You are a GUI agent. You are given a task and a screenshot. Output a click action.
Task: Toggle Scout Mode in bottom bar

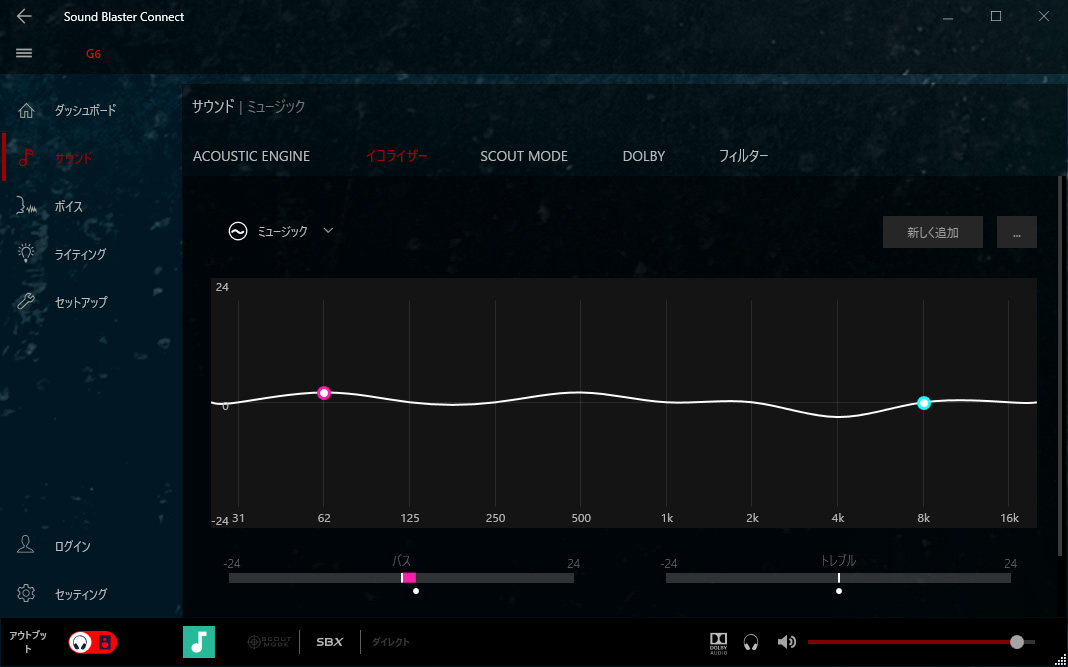point(268,642)
